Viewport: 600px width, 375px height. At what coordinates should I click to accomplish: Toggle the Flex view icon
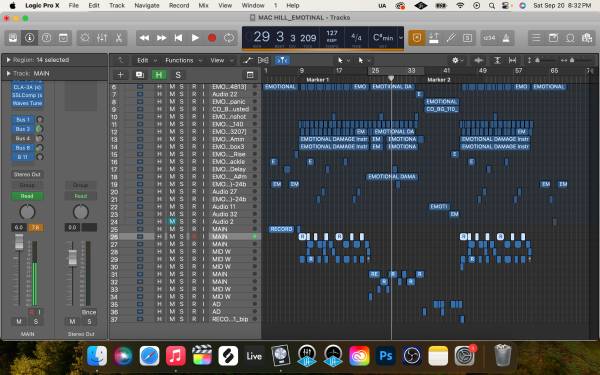[x=263, y=60]
